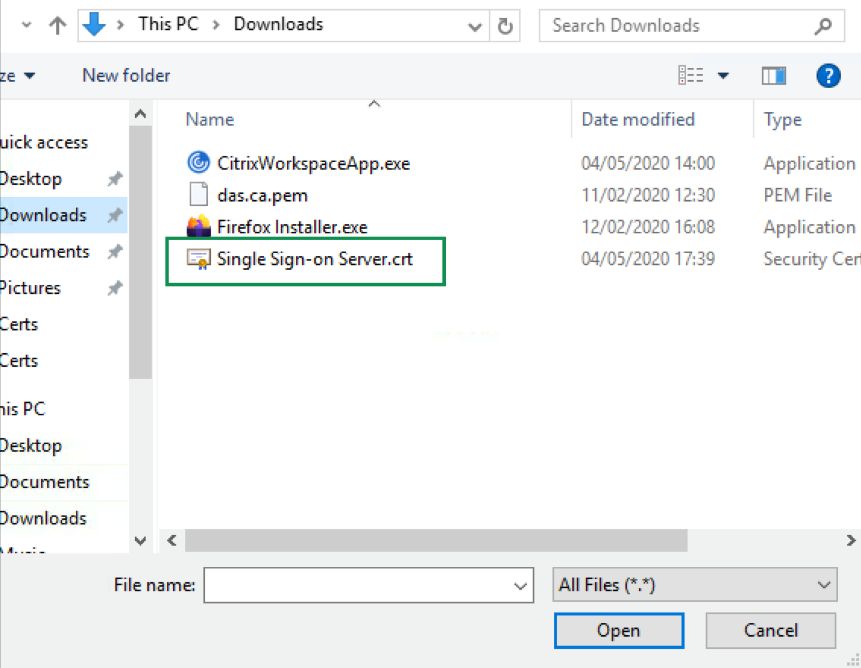Select pinned Downloads in Quick access
The height and width of the screenshot is (668, 861).
tap(43, 215)
